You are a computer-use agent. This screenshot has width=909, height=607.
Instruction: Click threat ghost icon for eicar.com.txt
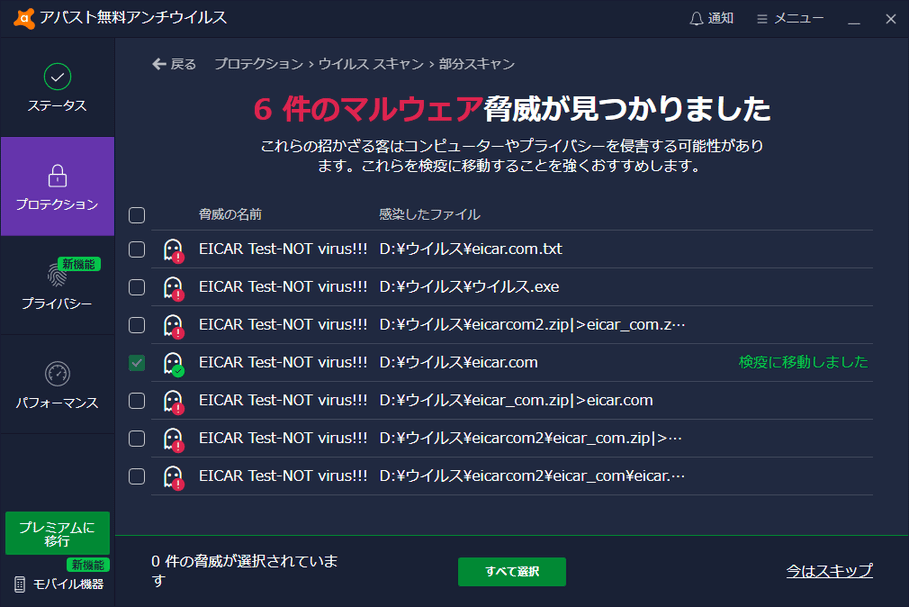click(x=173, y=250)
